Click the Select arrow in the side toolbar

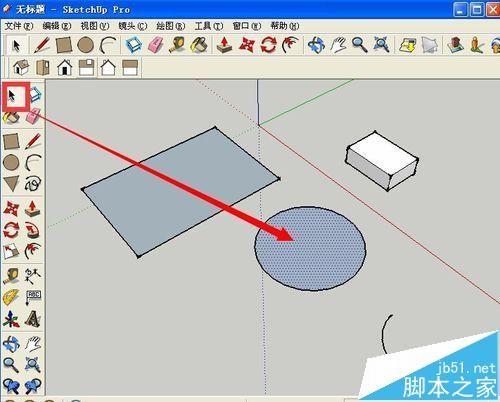12,96
